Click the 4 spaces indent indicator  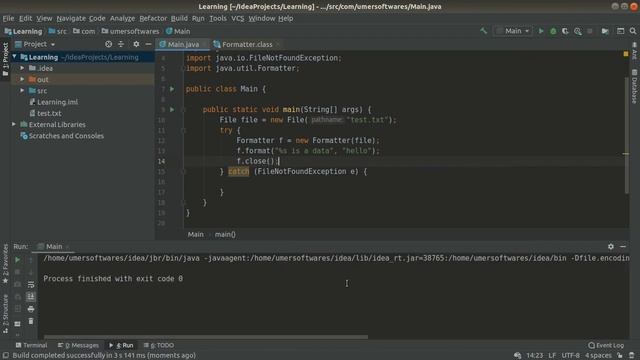[x=598, y=356]
